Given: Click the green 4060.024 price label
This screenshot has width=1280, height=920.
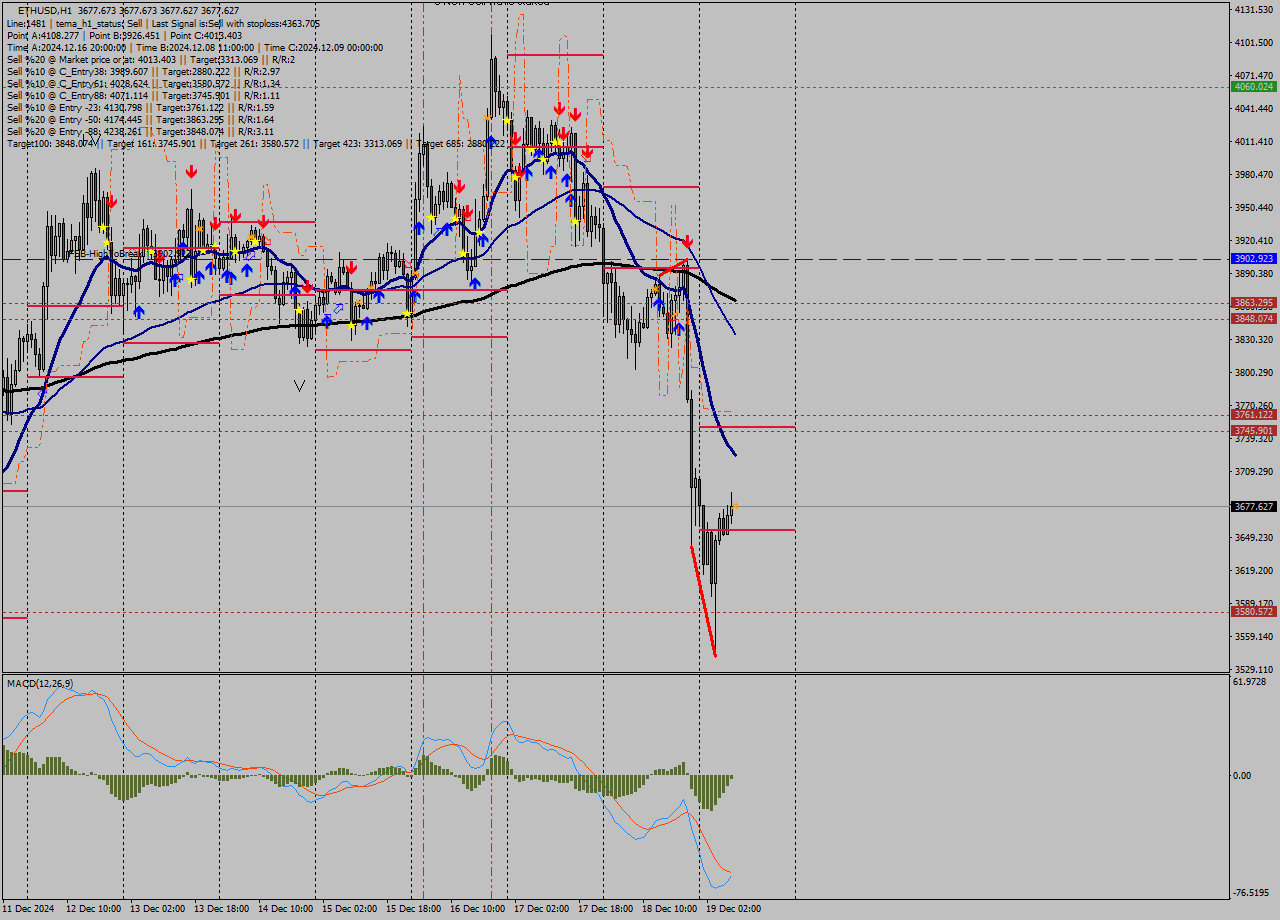Looking at the screenshot, I should click(1252, 88).
